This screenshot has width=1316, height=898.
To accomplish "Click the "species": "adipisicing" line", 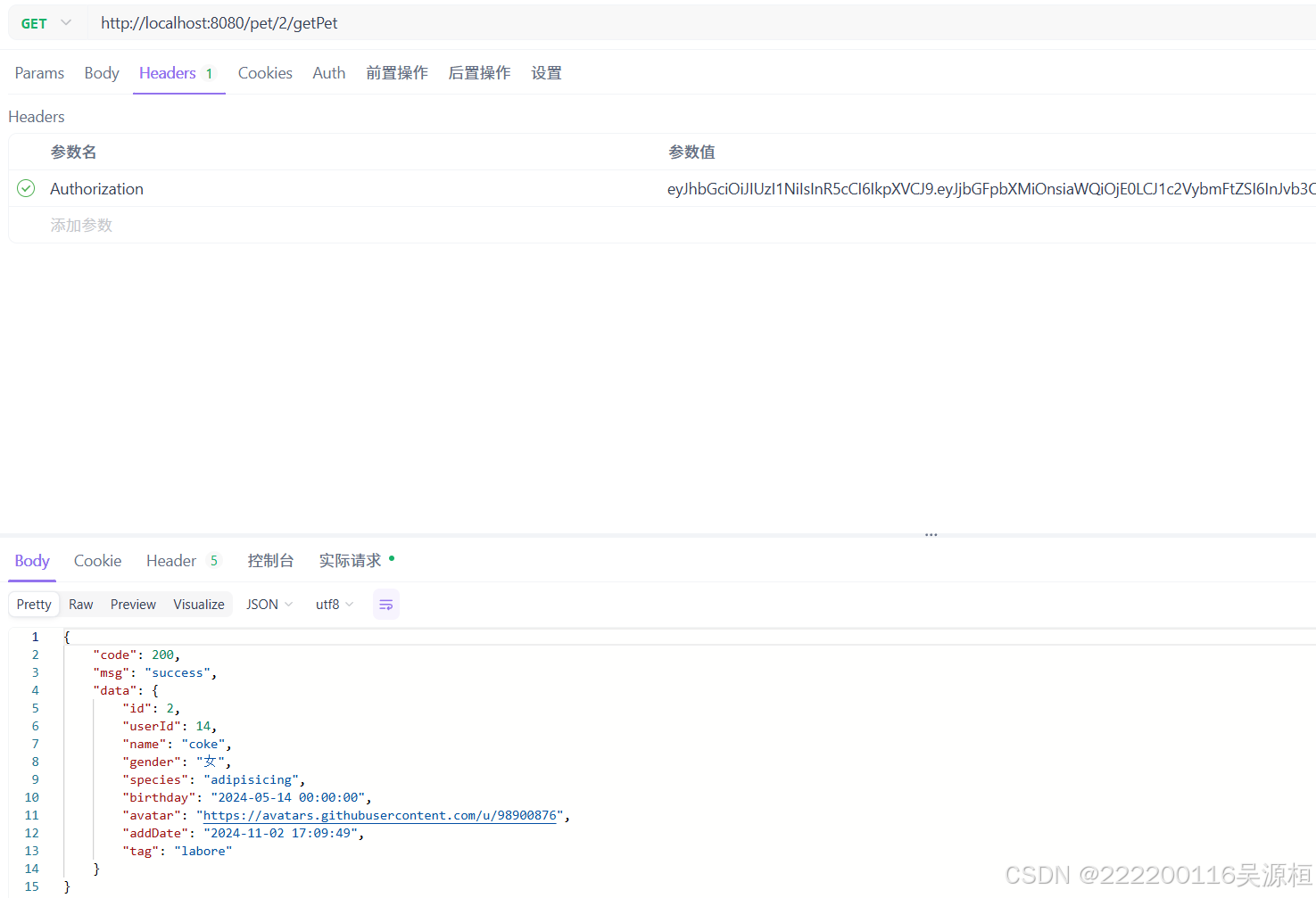I will pos(214,780).
